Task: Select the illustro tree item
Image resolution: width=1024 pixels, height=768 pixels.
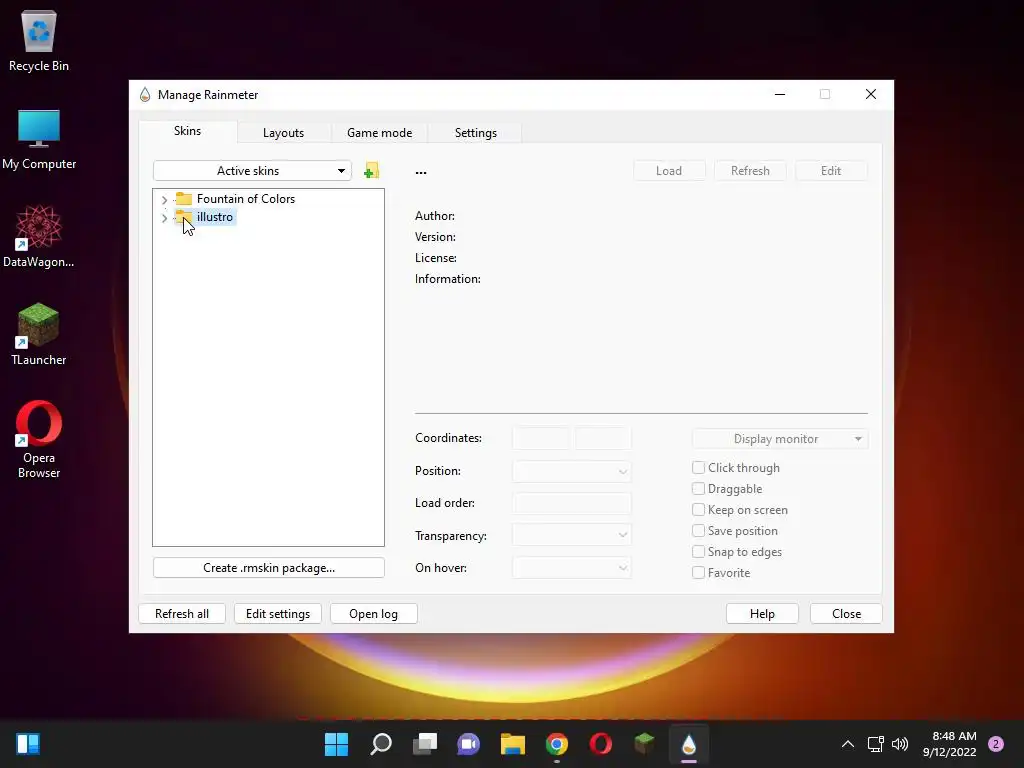Action: click(215, 217)
